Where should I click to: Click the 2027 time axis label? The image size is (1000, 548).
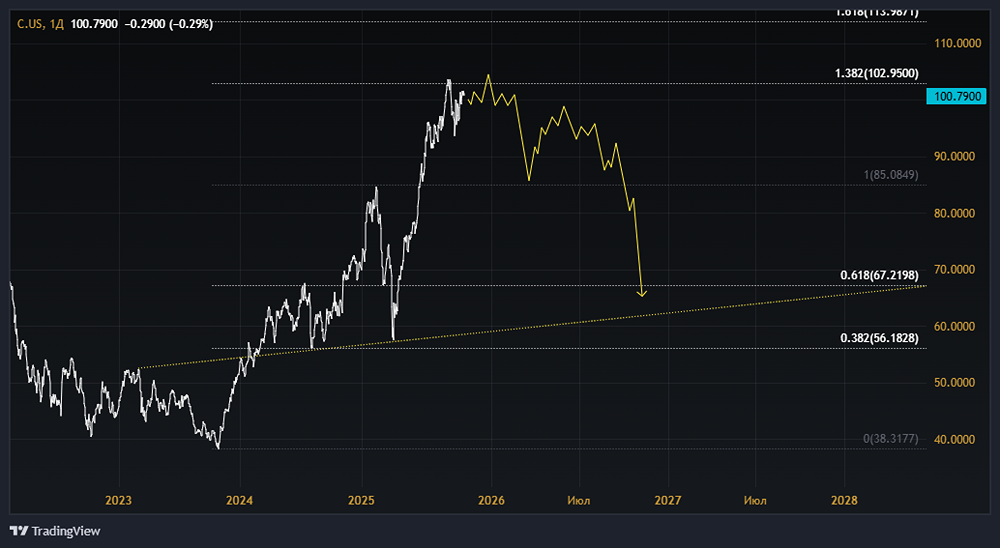668,500
